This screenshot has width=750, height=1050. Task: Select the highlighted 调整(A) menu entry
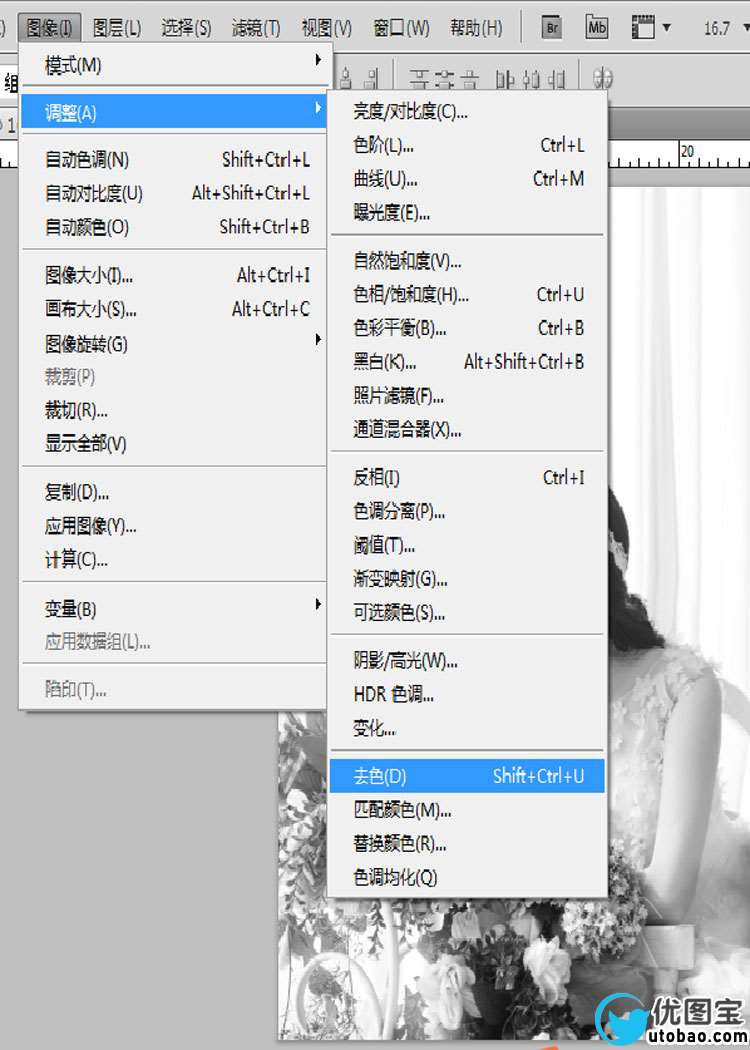pos(174,112)
